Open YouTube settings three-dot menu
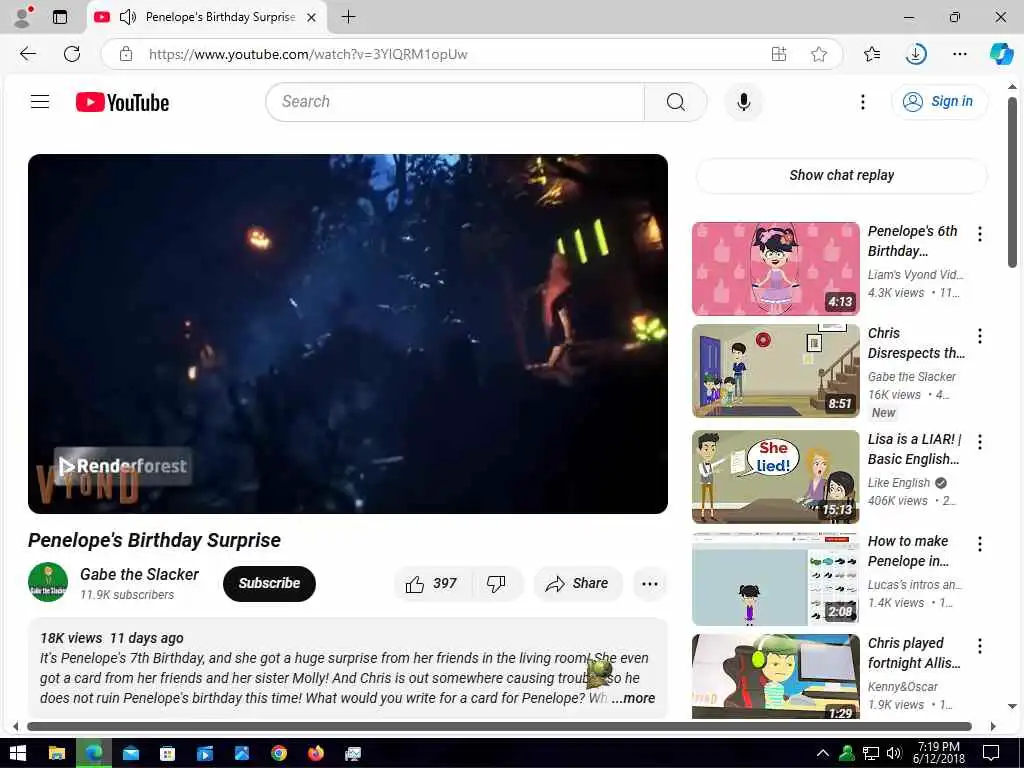 [x=863, y=102]
